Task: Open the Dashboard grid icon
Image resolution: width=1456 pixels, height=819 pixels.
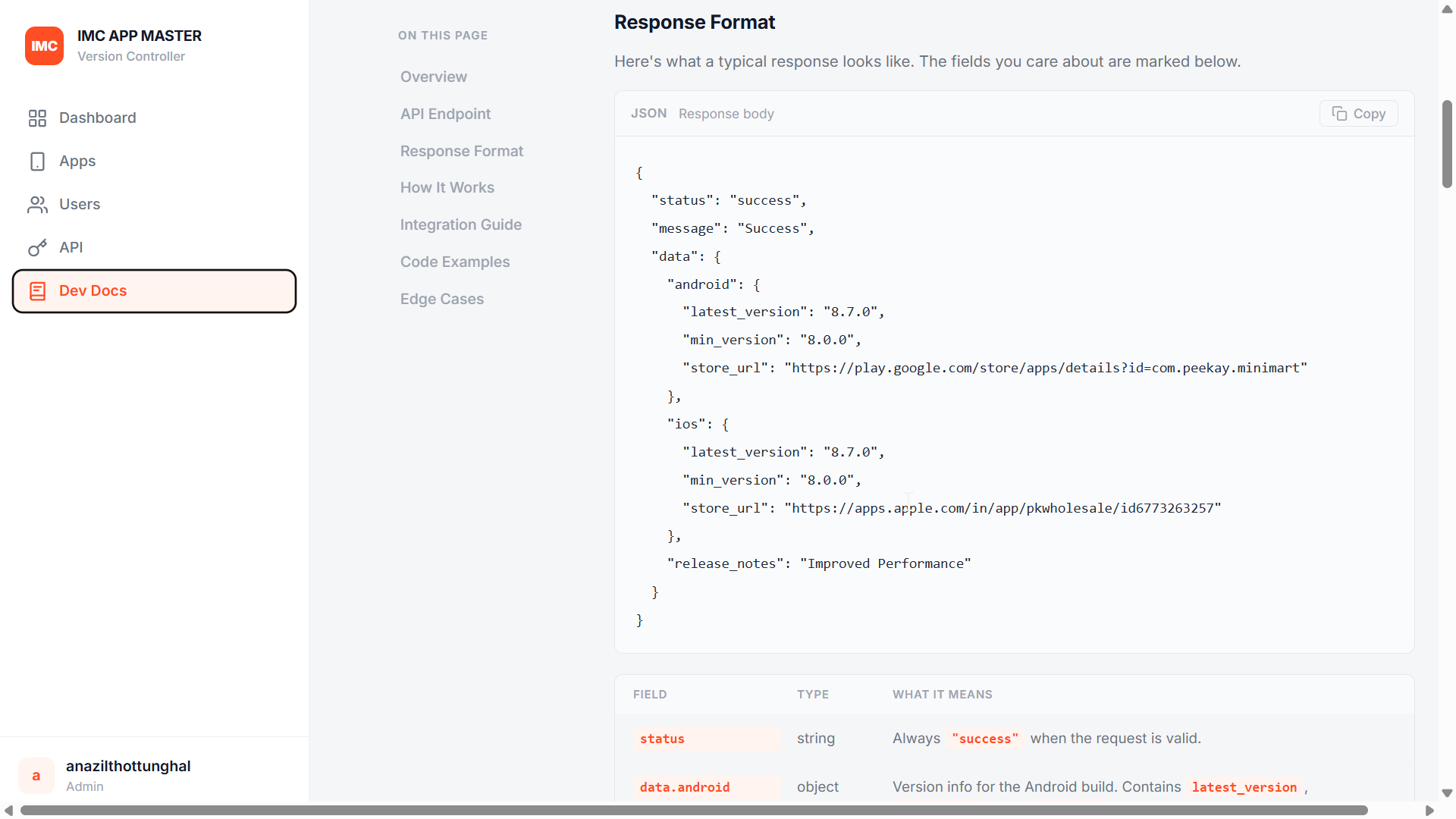Action: [x=37, y=118]
